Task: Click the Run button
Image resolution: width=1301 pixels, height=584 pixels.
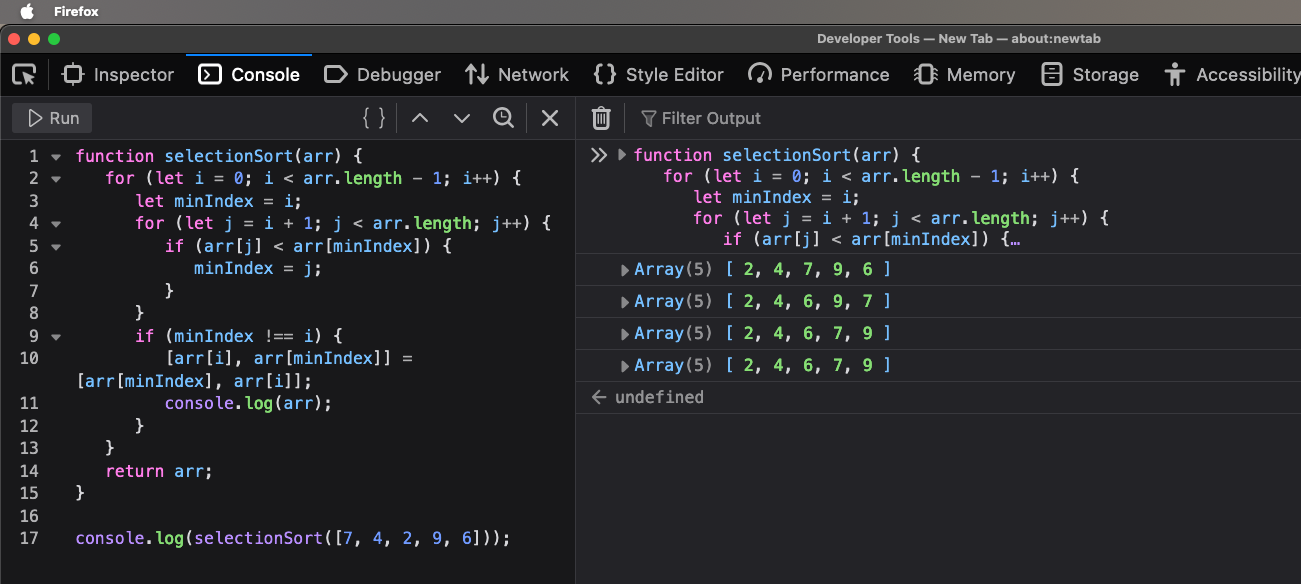Action: 52,118
